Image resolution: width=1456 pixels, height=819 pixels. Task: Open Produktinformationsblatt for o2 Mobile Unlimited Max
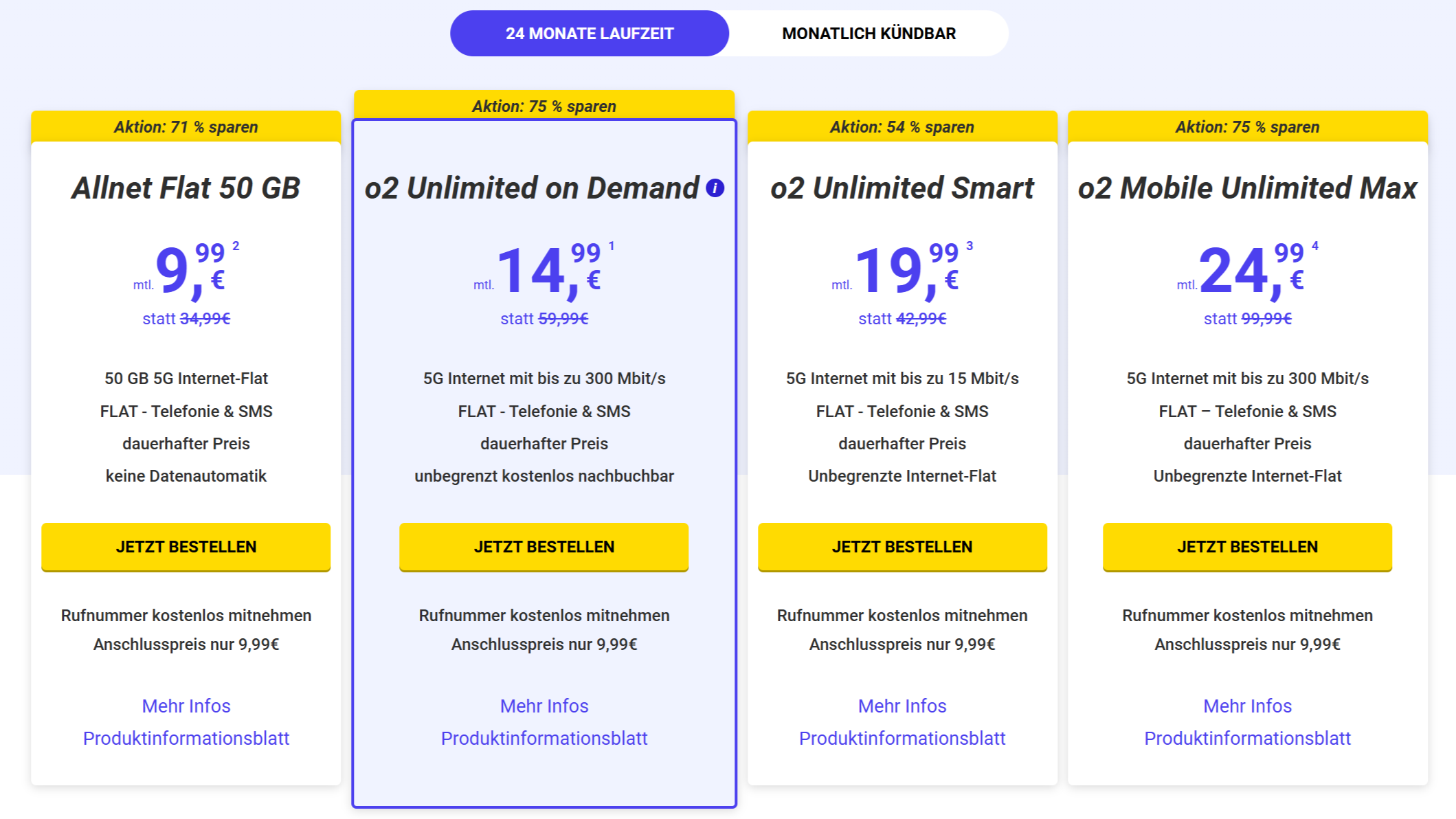(x=1248, y=738)
